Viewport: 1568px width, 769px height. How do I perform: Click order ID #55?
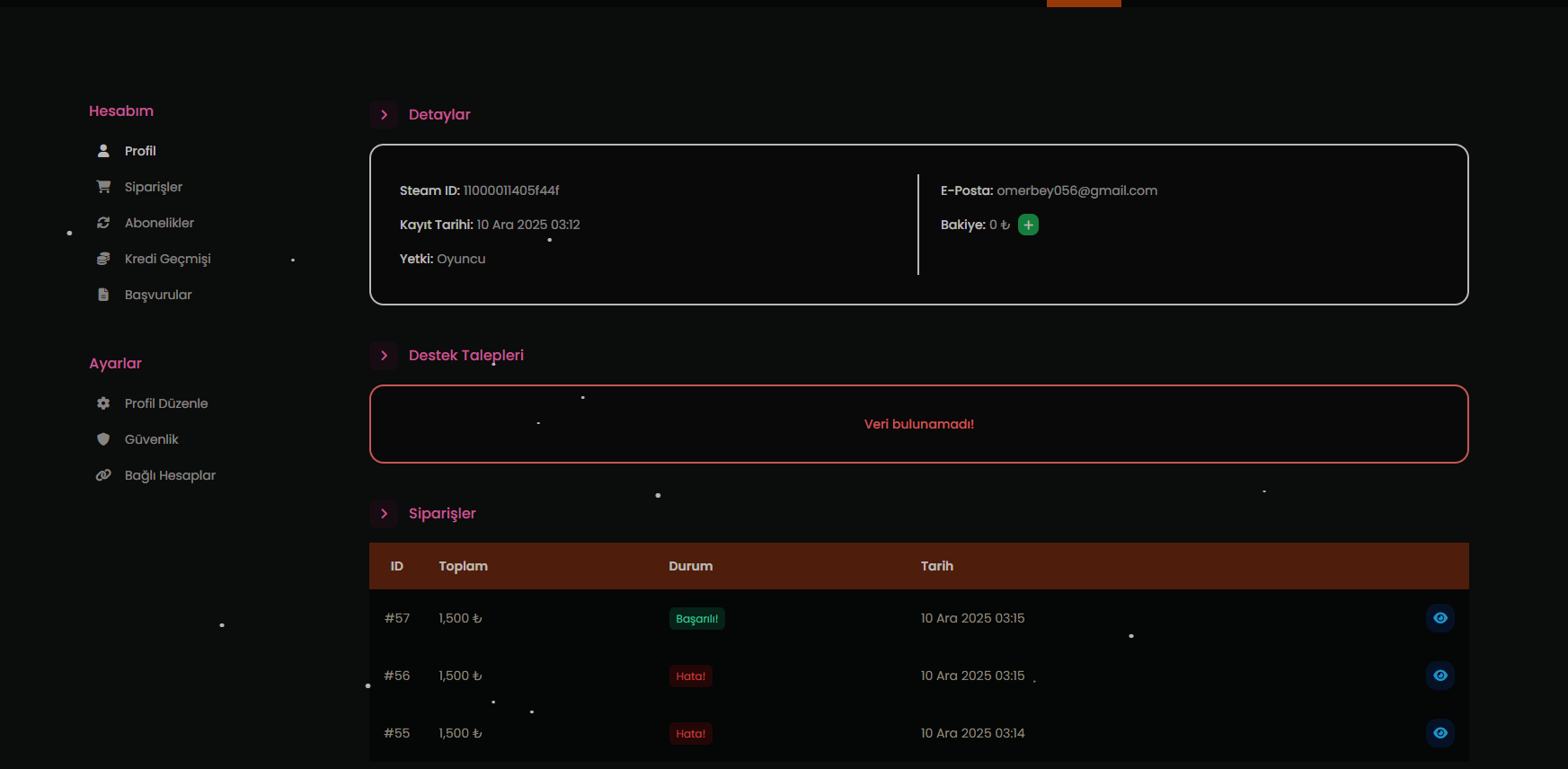397,733
